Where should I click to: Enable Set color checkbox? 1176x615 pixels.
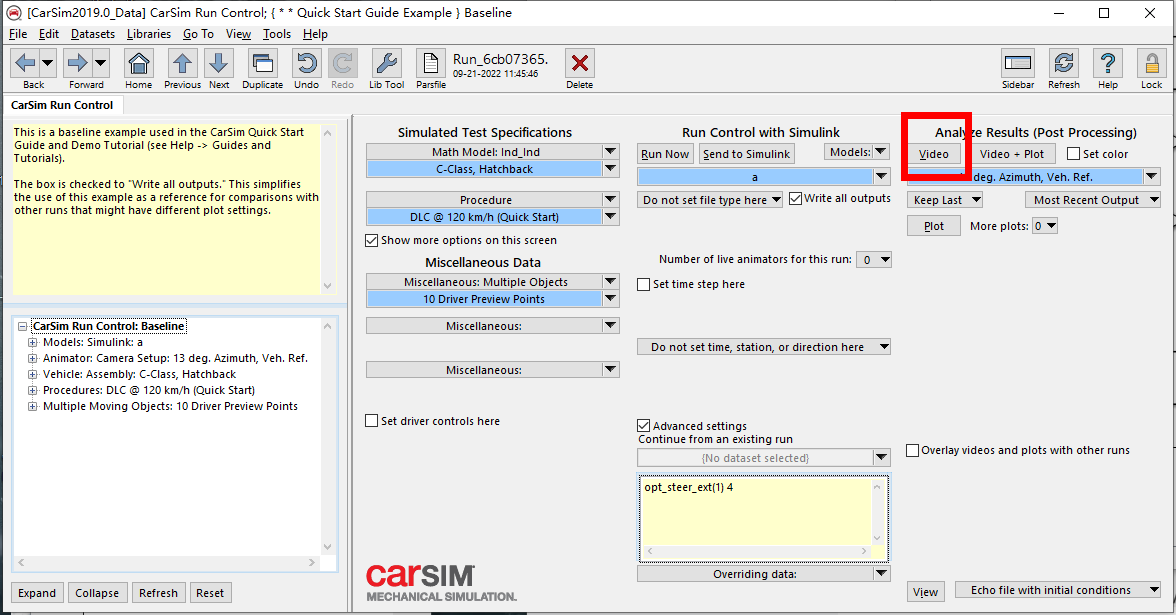click(1073, 154)
